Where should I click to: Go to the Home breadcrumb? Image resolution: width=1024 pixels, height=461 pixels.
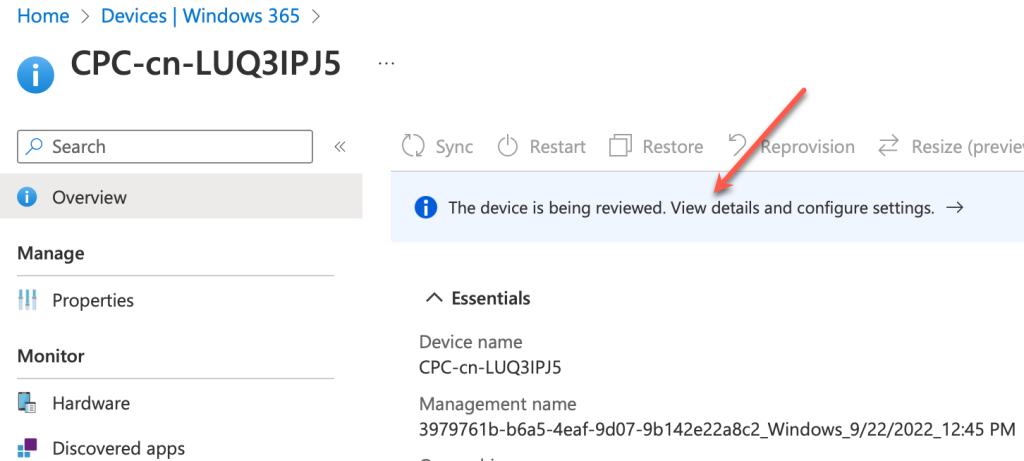(x=43, y=16)
